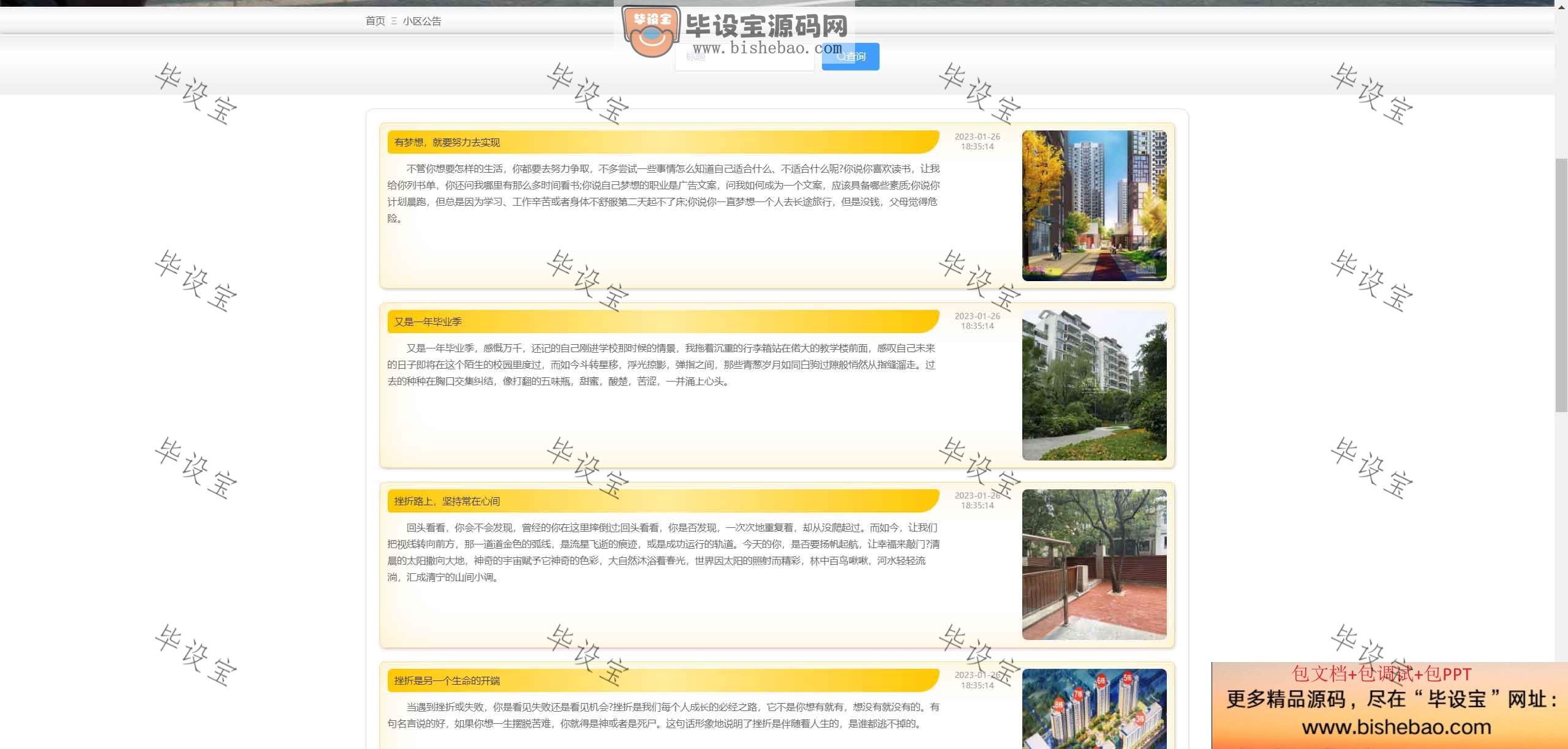The height and width of the screenshot is (749, 1568).
Task: Click the 首页 breadcrumb link
Action: click(375, 21)
